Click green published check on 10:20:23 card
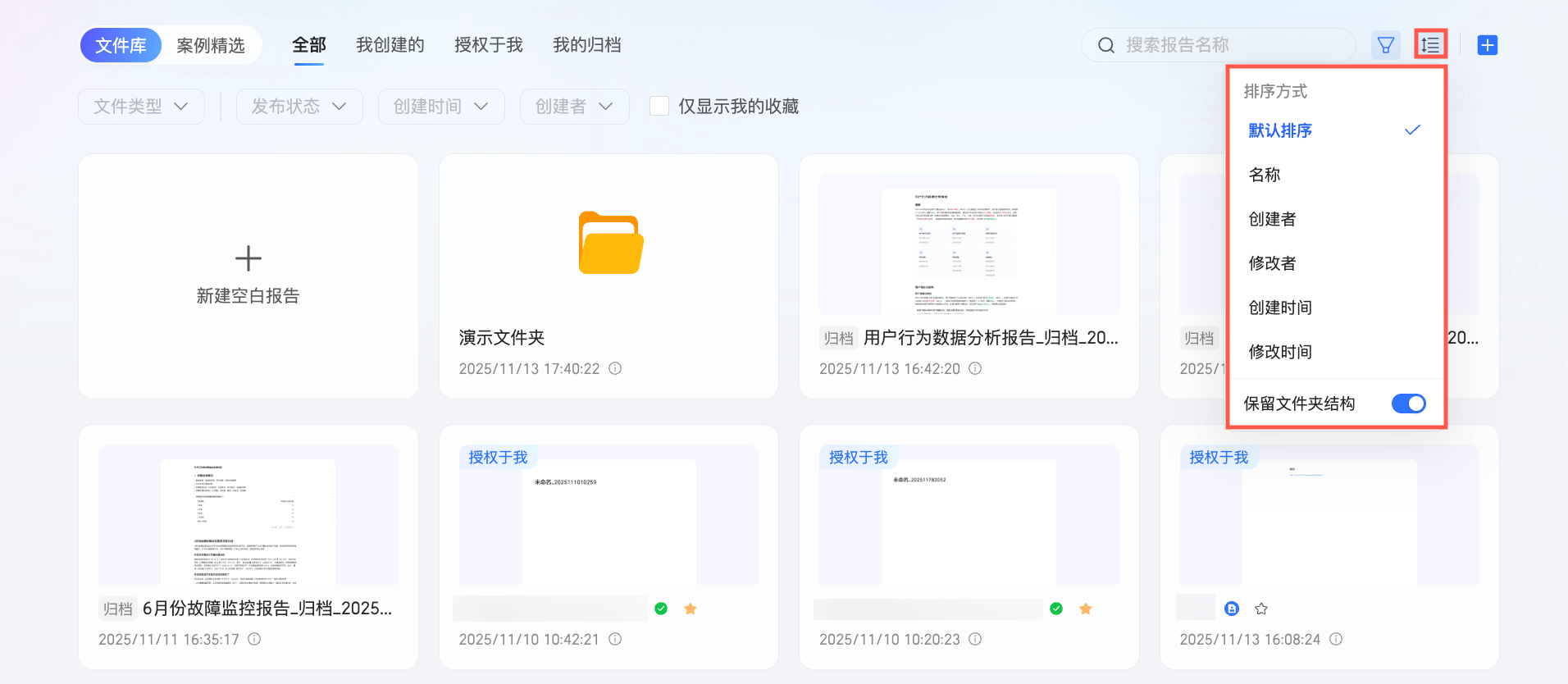This screenshot has width=1568, height=684. tap(1056, 609)
